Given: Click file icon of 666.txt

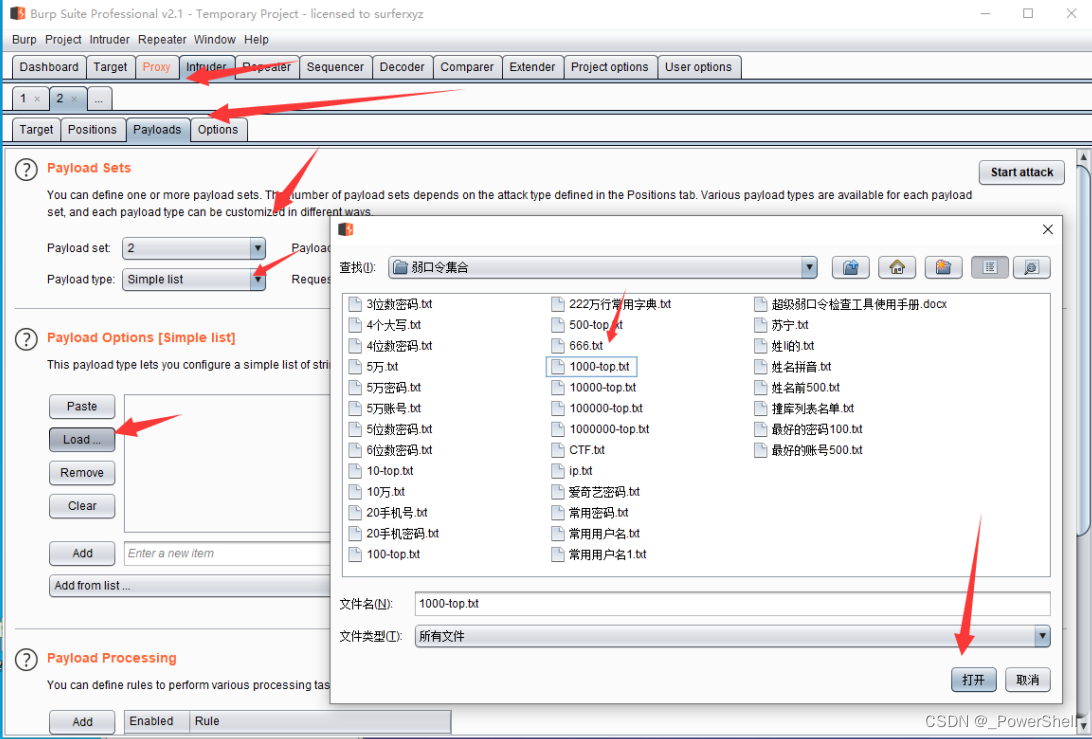Looking at the screenshot, I should coord(557,345).
